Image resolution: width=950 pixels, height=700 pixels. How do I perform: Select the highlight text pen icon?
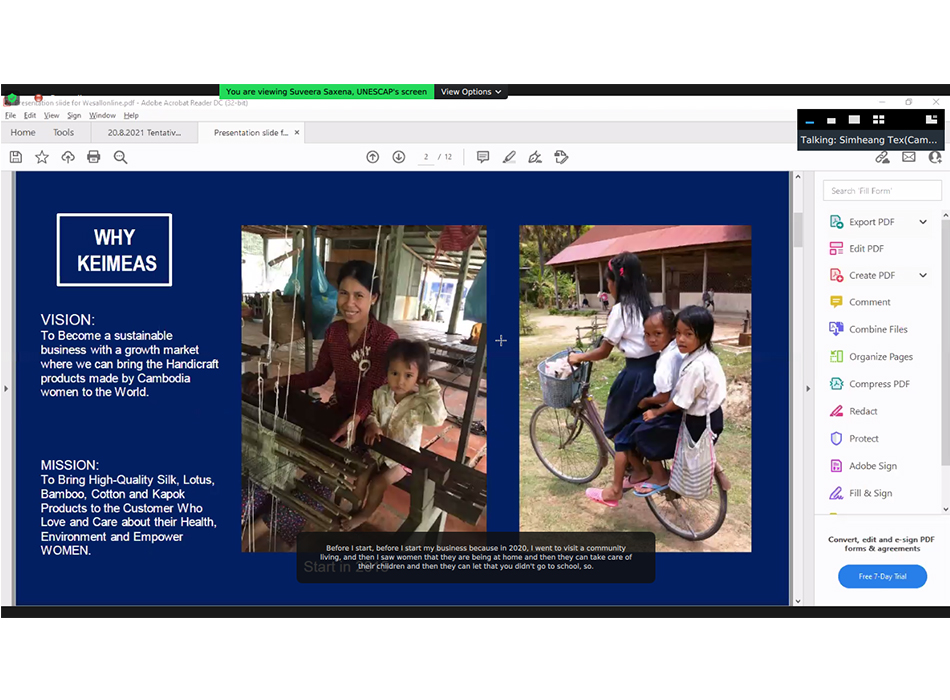509,158
